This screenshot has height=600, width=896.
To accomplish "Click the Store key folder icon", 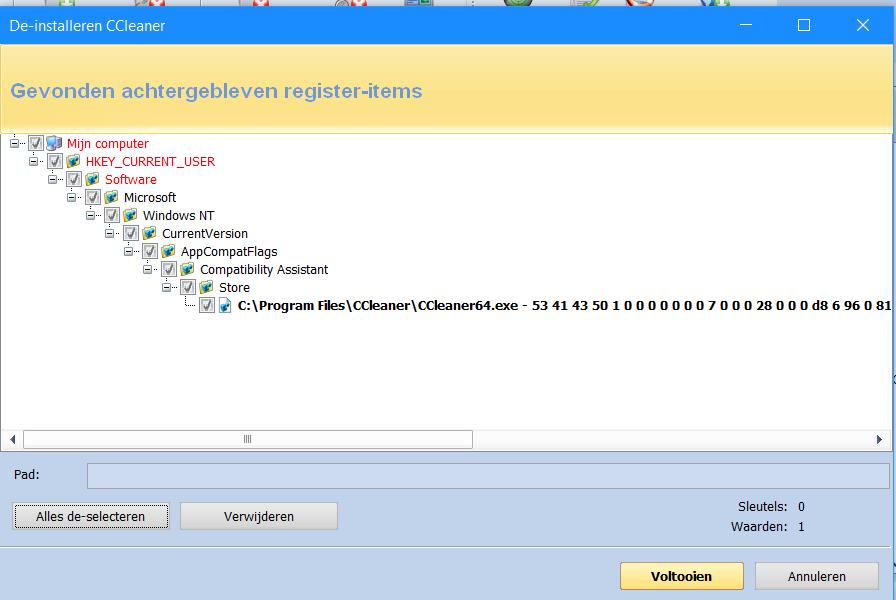I will click(206, 287).
